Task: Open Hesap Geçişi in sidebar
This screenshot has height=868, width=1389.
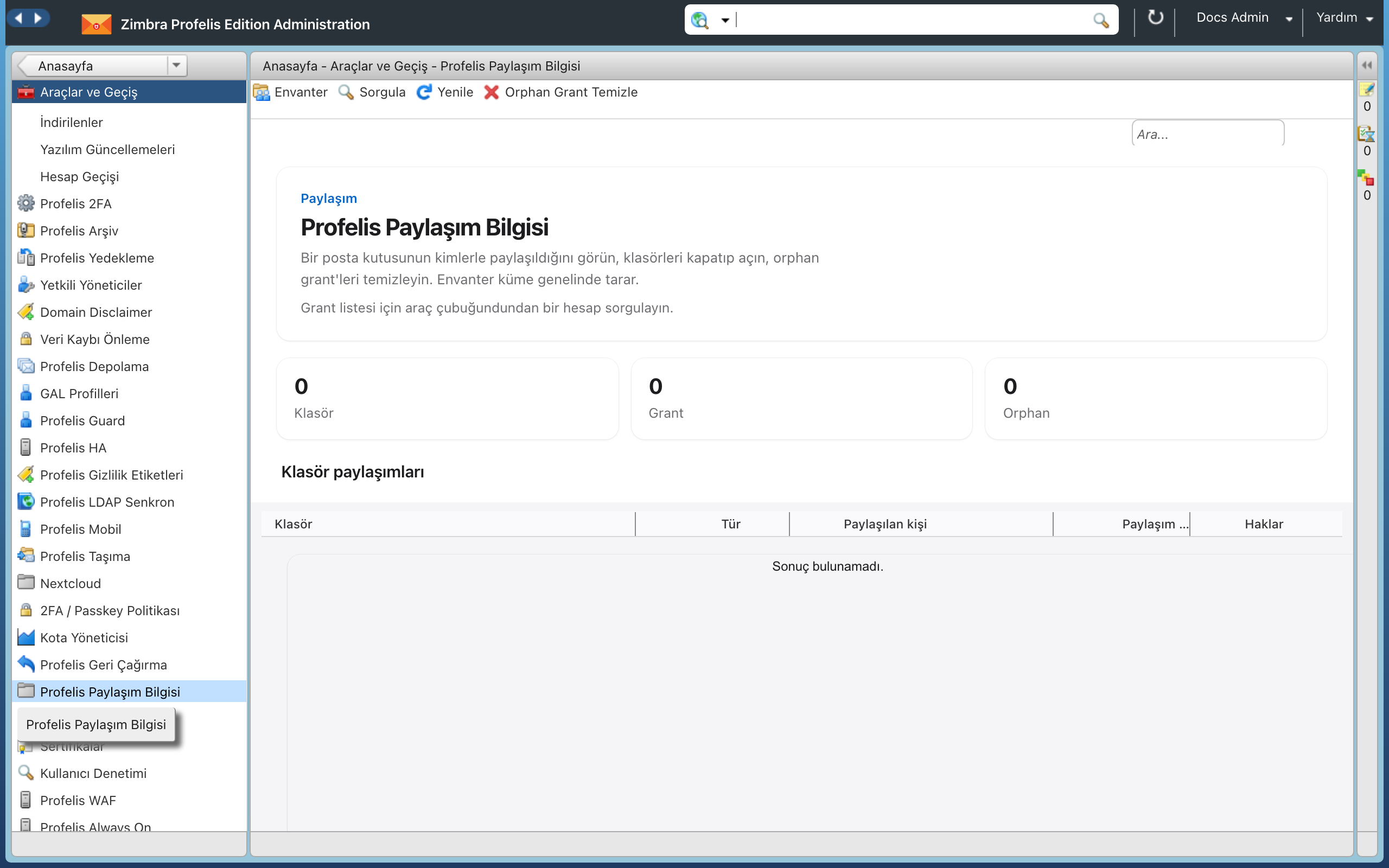Action: click(79, 176)
